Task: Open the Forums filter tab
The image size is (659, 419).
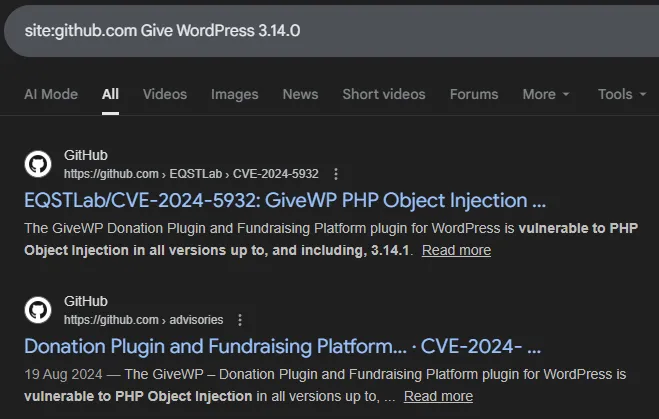Action: [x=474, y=94]
